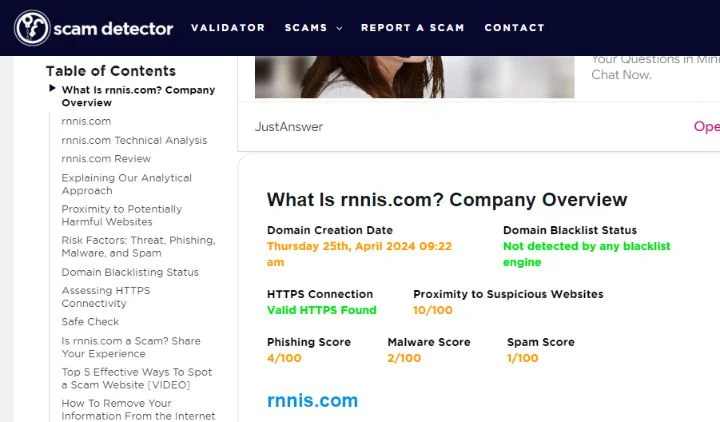
Task: Select the Table of Contents heading
Action: pos(111,71)
